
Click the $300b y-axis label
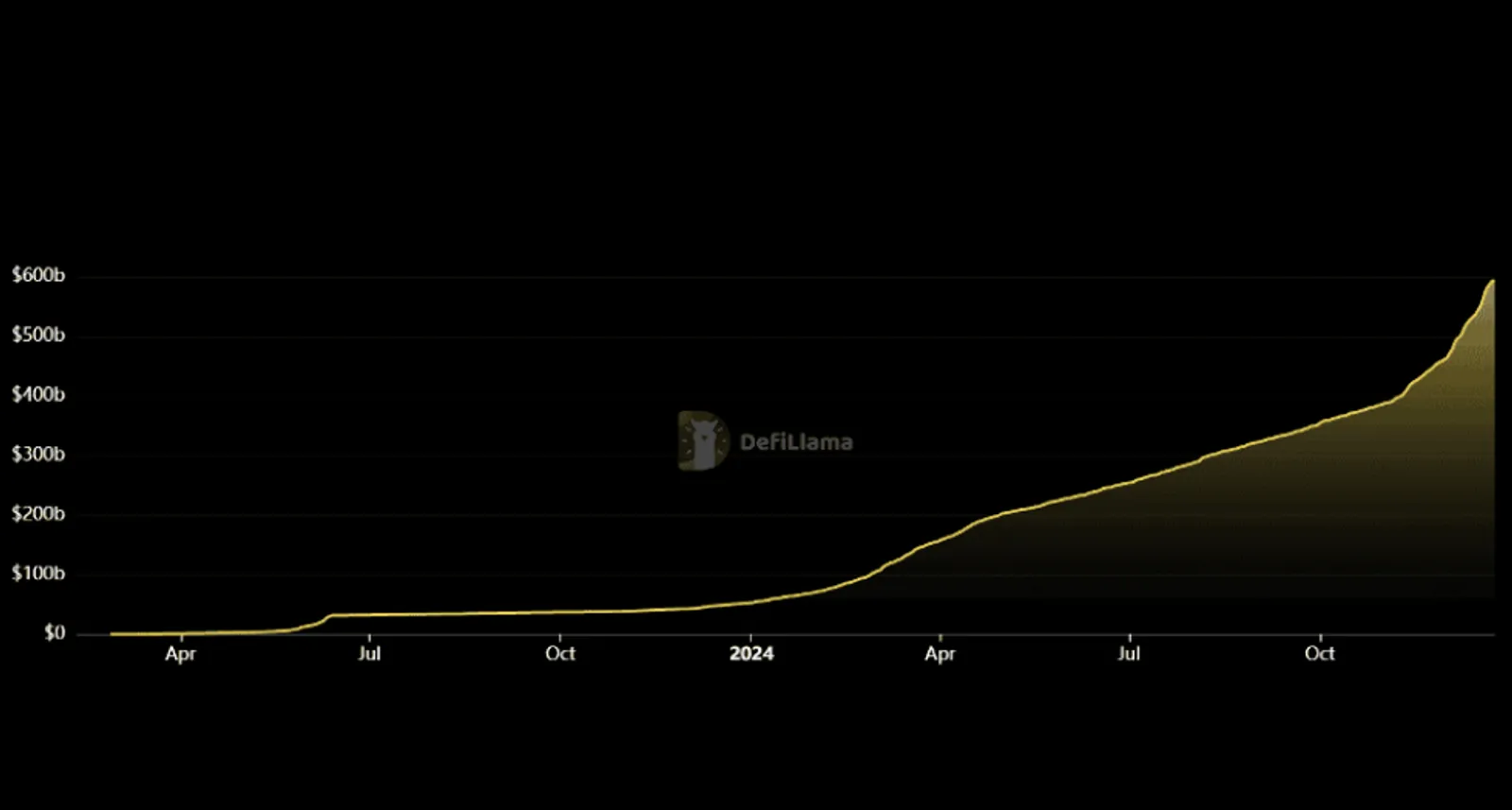[38, 454]
